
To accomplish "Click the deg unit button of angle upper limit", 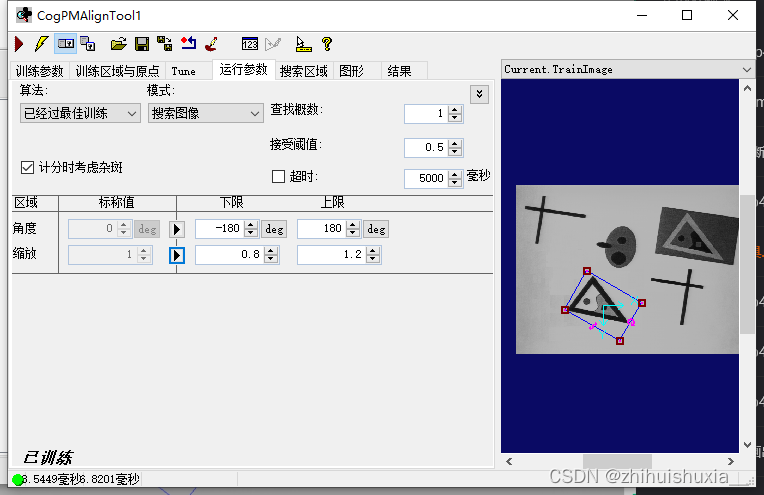I will tap(376, 229).
